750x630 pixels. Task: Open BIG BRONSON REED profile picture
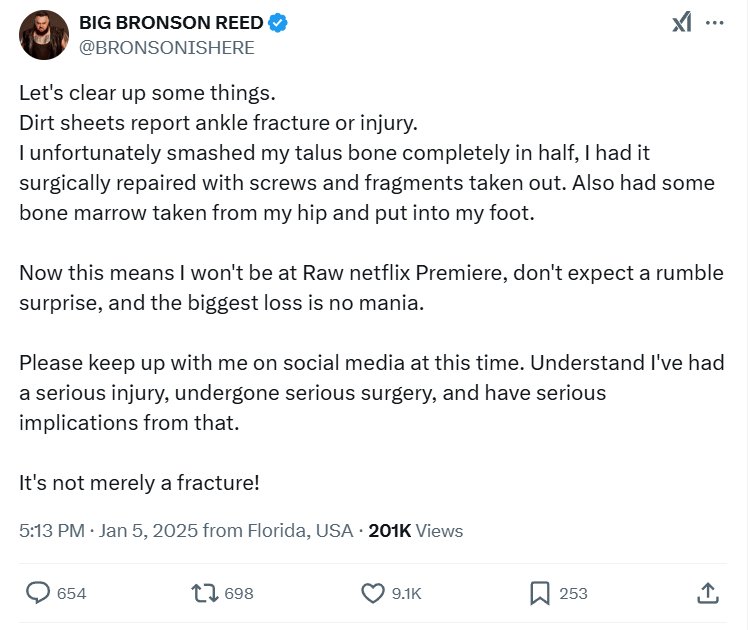coord(43,35)
